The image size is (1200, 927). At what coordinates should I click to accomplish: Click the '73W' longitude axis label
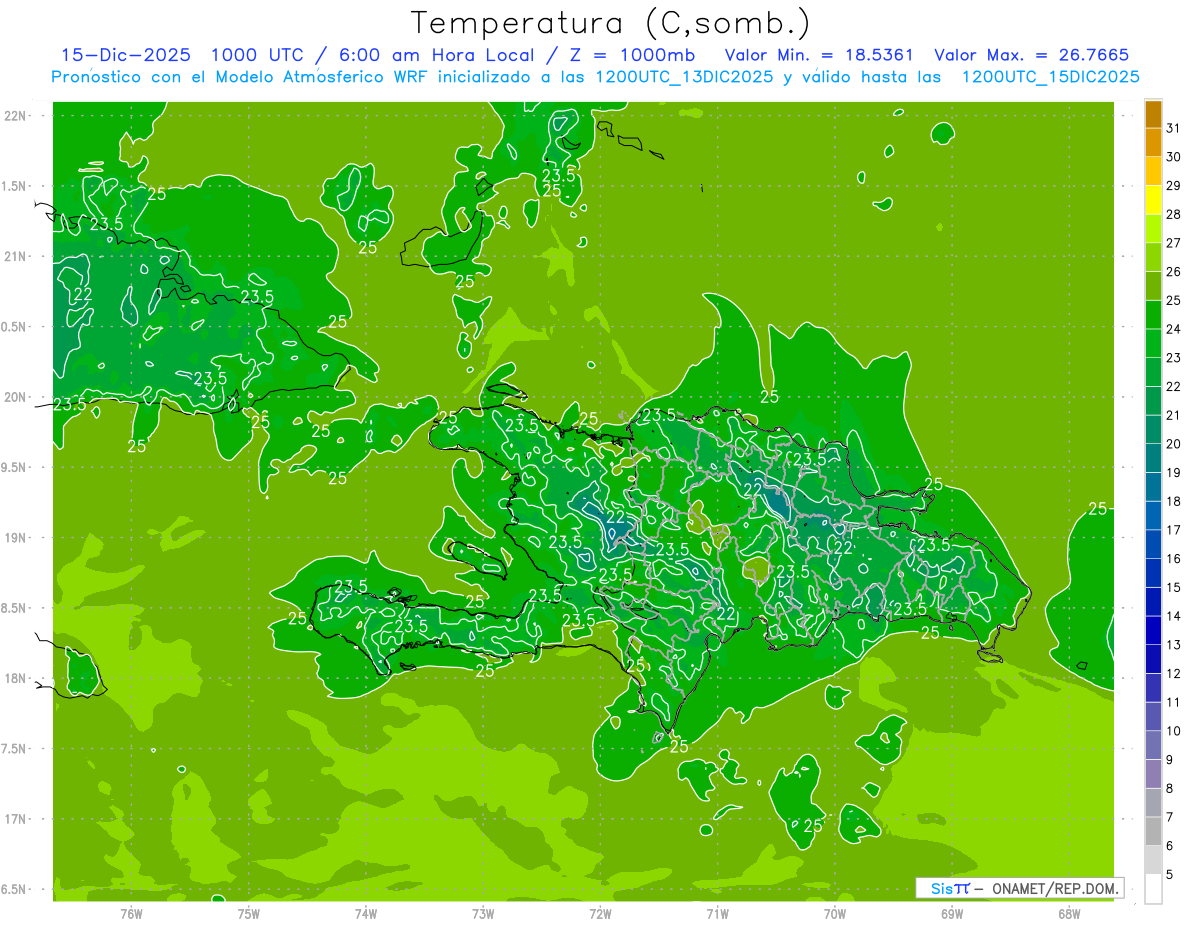483,914
